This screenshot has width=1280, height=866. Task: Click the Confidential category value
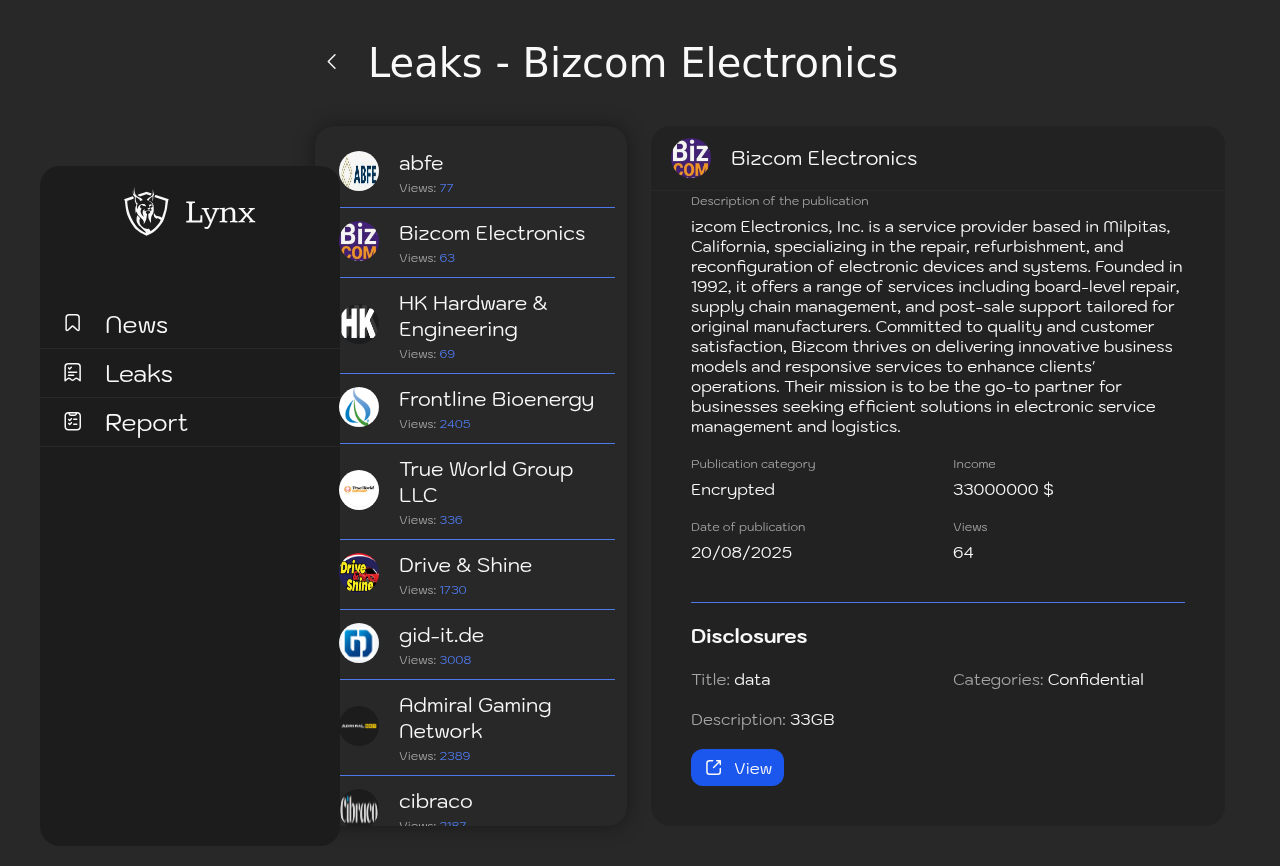[1096, 680]
